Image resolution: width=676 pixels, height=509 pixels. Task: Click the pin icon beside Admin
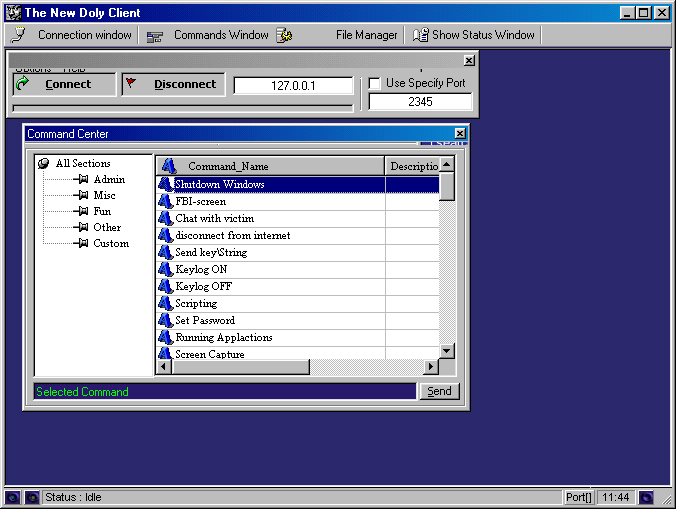(x=82, y=180)
